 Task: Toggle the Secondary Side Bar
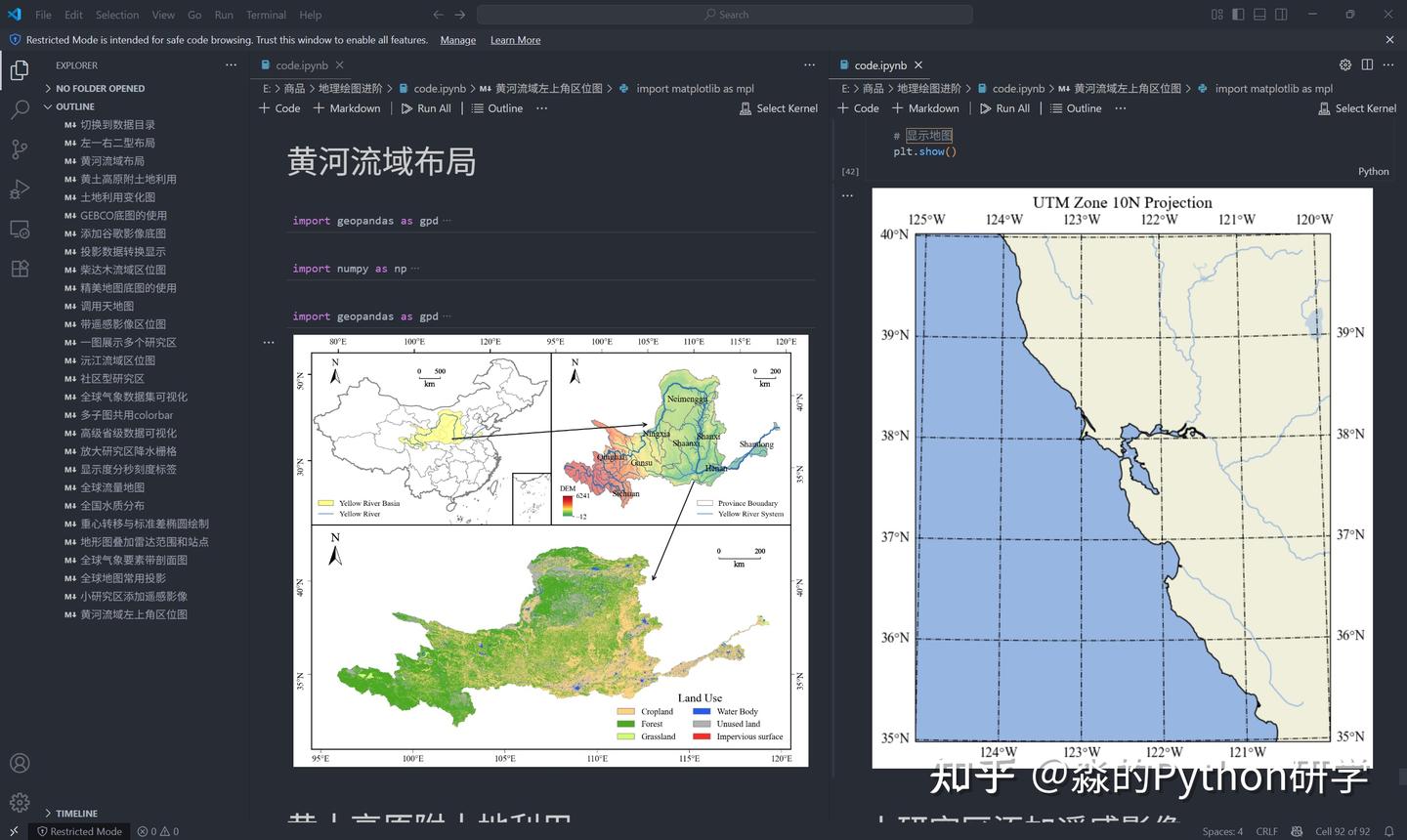coord(1281,15)
